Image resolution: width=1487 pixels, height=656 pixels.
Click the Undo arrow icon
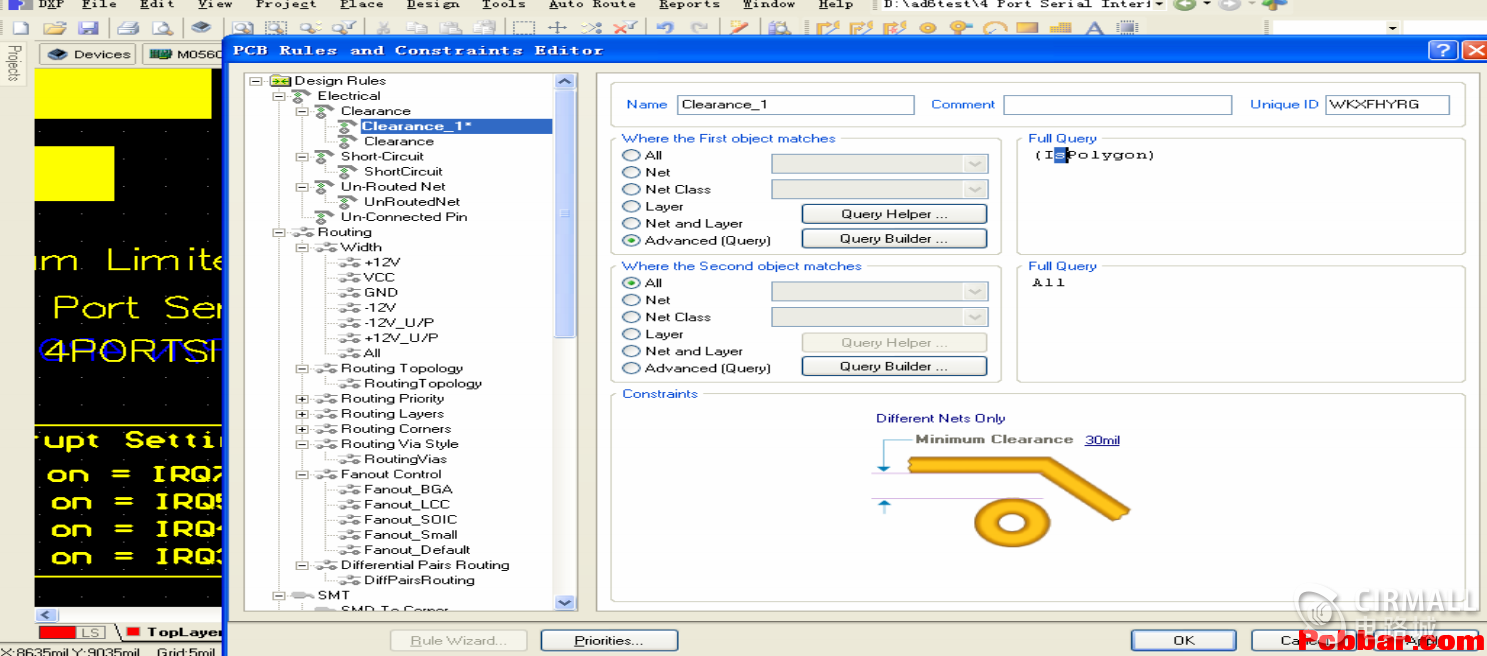pyautogui.click(x=665, y=28)
